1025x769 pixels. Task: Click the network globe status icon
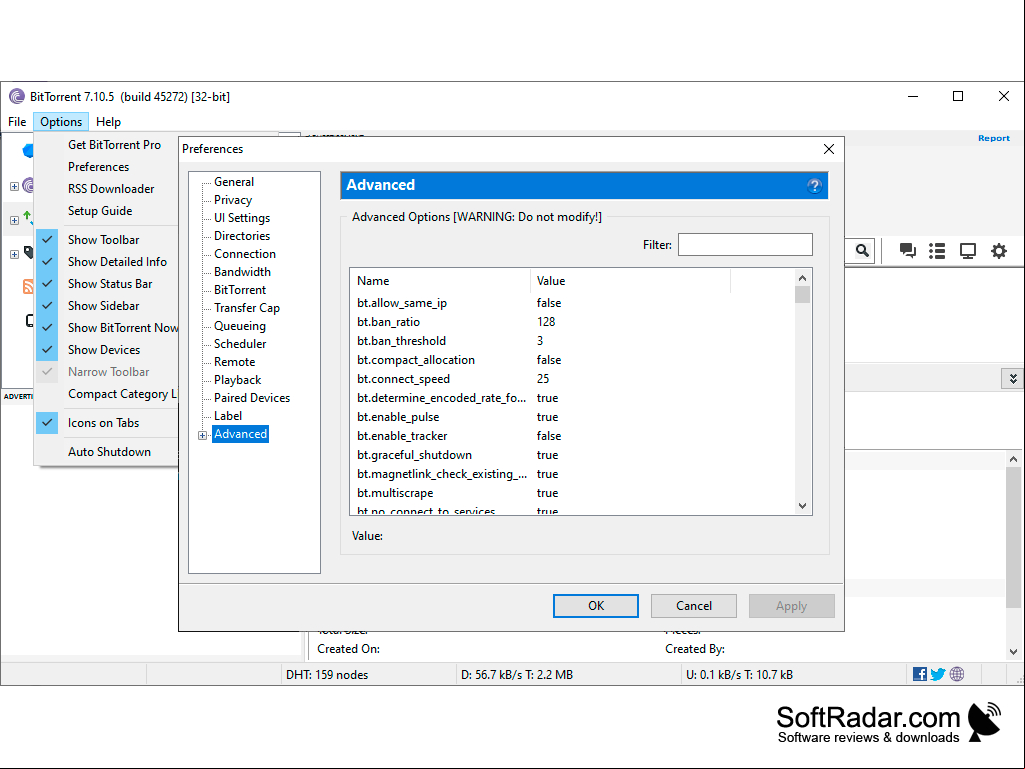pos(957,674)
